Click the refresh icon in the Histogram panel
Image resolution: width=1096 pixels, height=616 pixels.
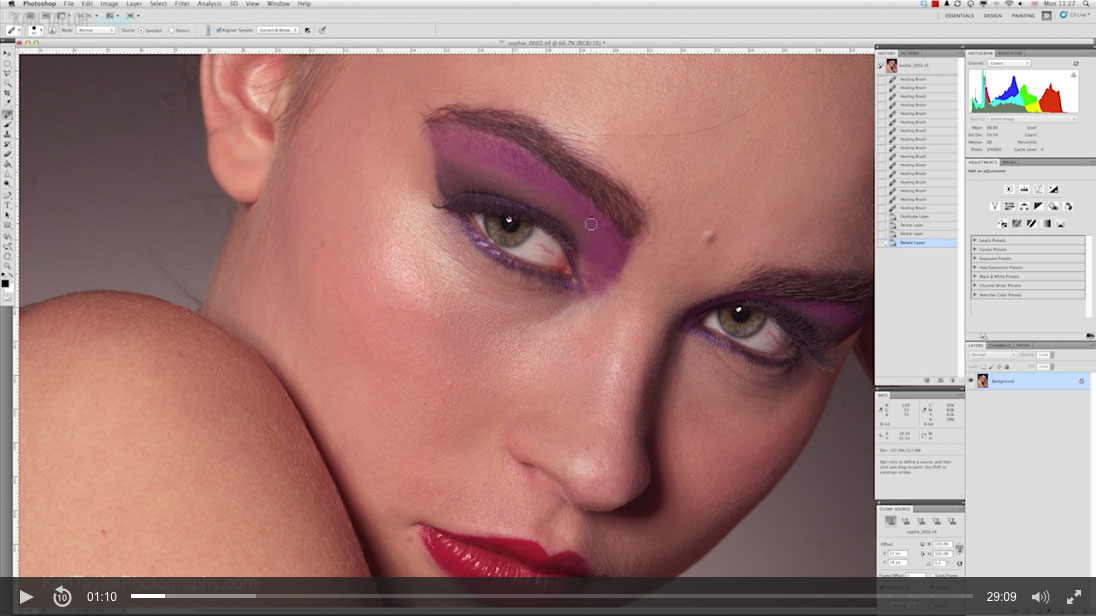(x=1077, y=63)
